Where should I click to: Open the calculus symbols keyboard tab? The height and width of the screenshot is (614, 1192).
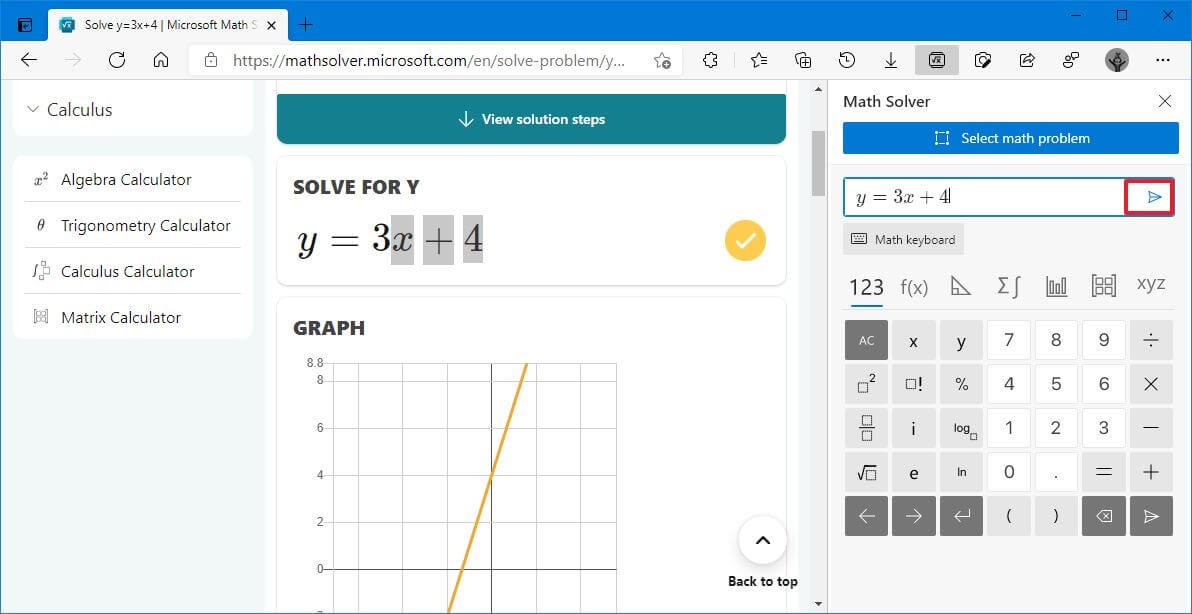[1009, 286]
